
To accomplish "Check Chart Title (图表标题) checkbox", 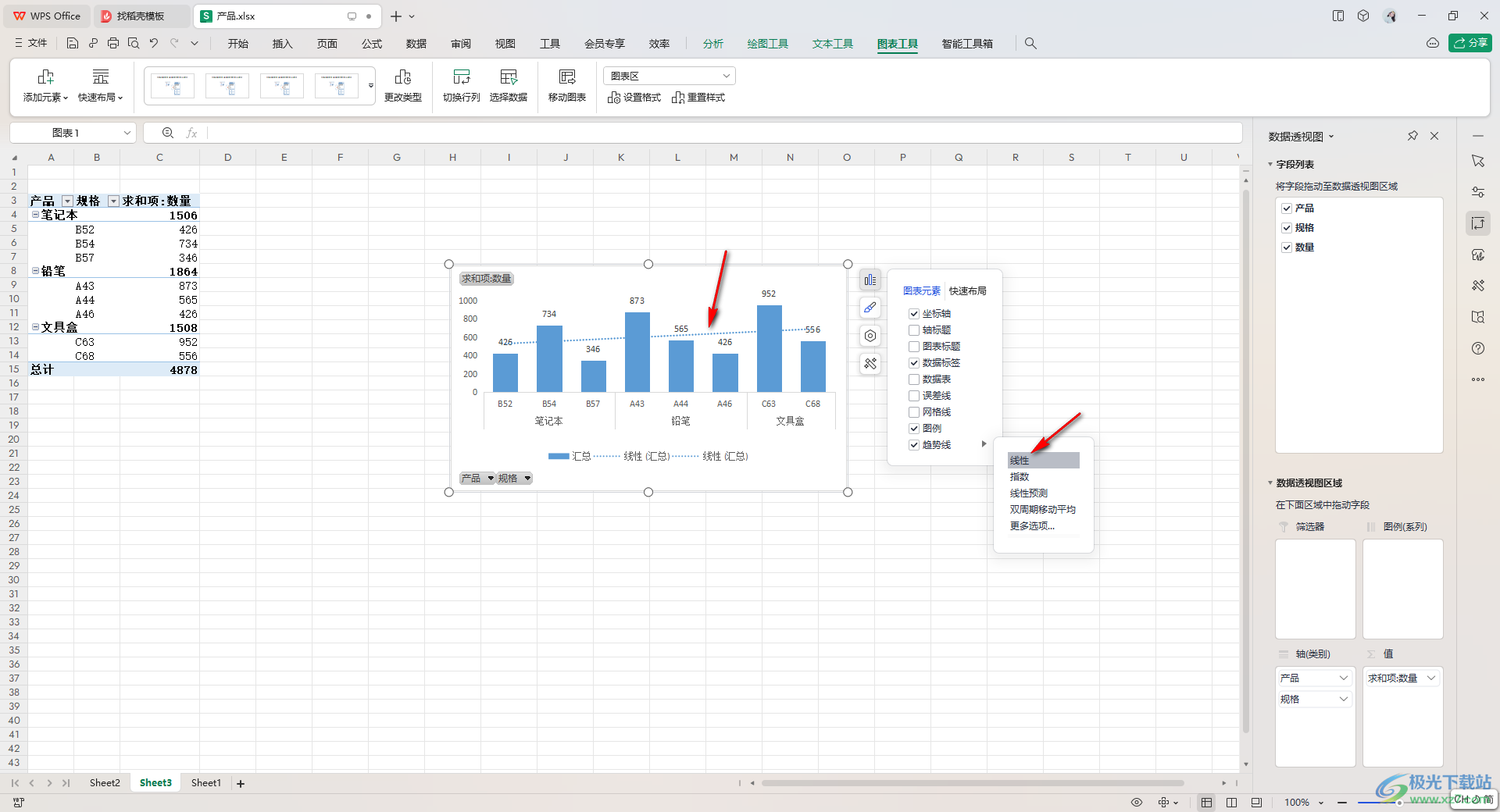I will pyautogui.click(x=914, y=347).
